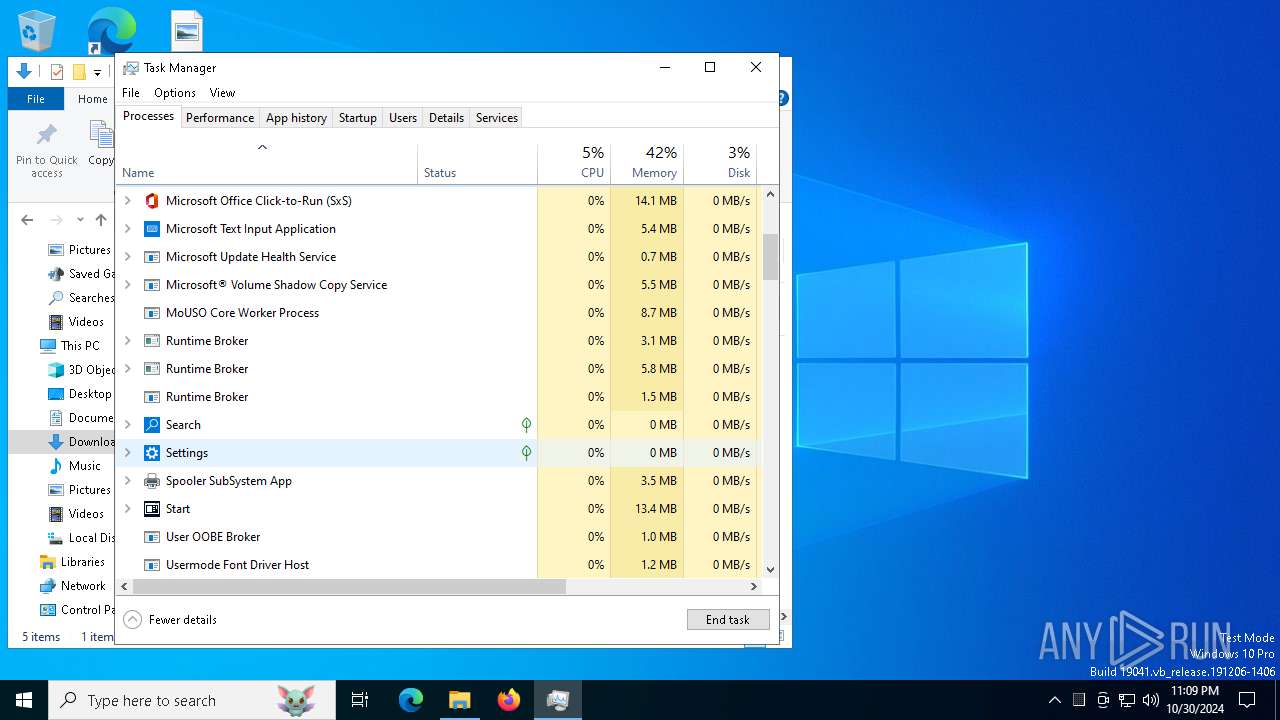Open the Microsoft Edge desktop shortcut
1280x720 pixels.
tap(111, 30)
